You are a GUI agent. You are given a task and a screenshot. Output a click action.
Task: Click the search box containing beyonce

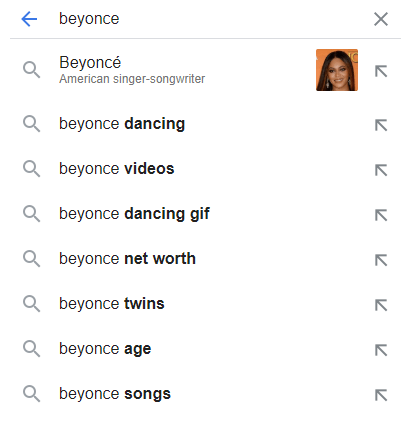[x=210, y=19]
